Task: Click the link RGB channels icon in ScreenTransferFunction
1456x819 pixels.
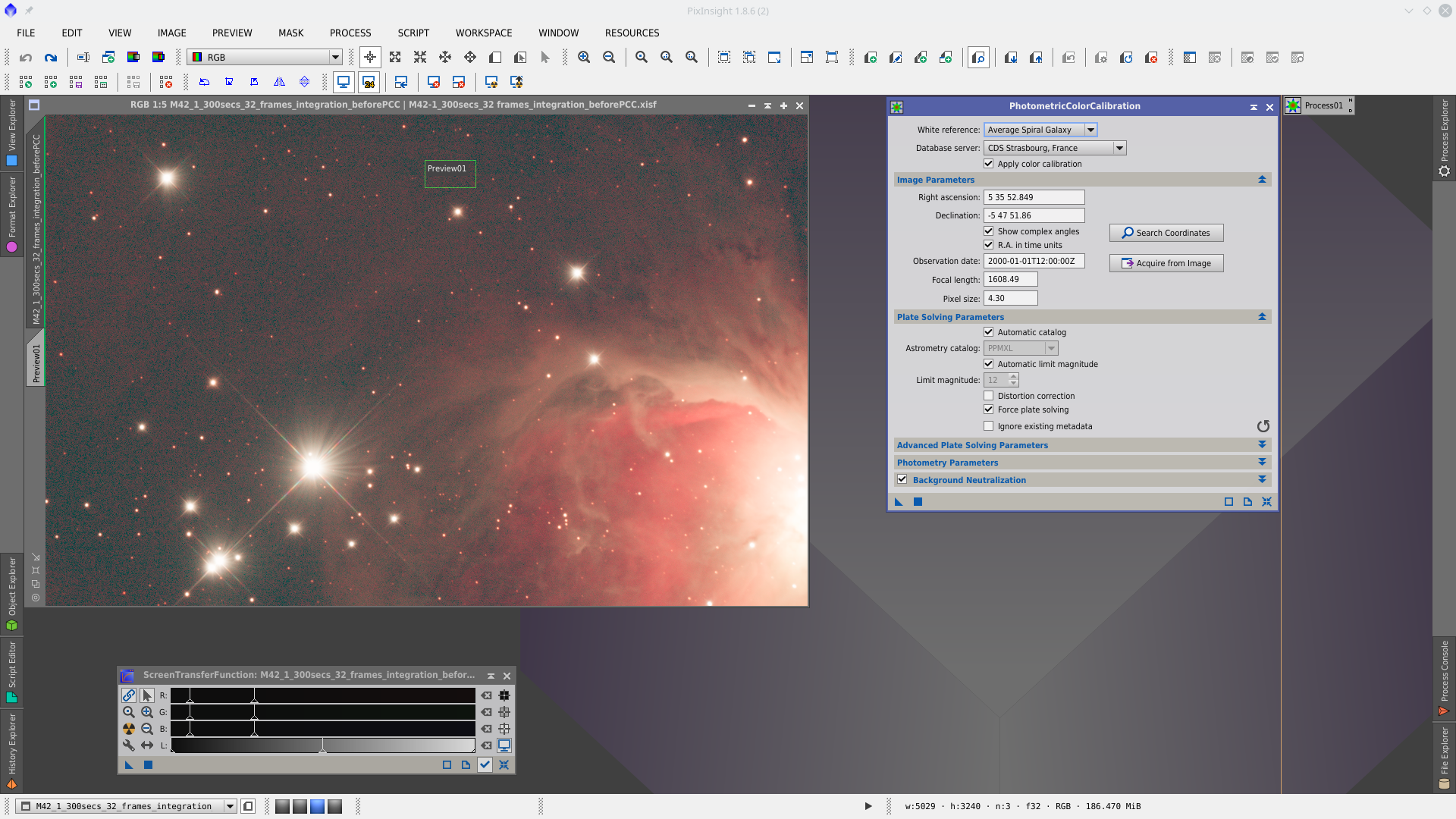Action: (x=129, y=695)
